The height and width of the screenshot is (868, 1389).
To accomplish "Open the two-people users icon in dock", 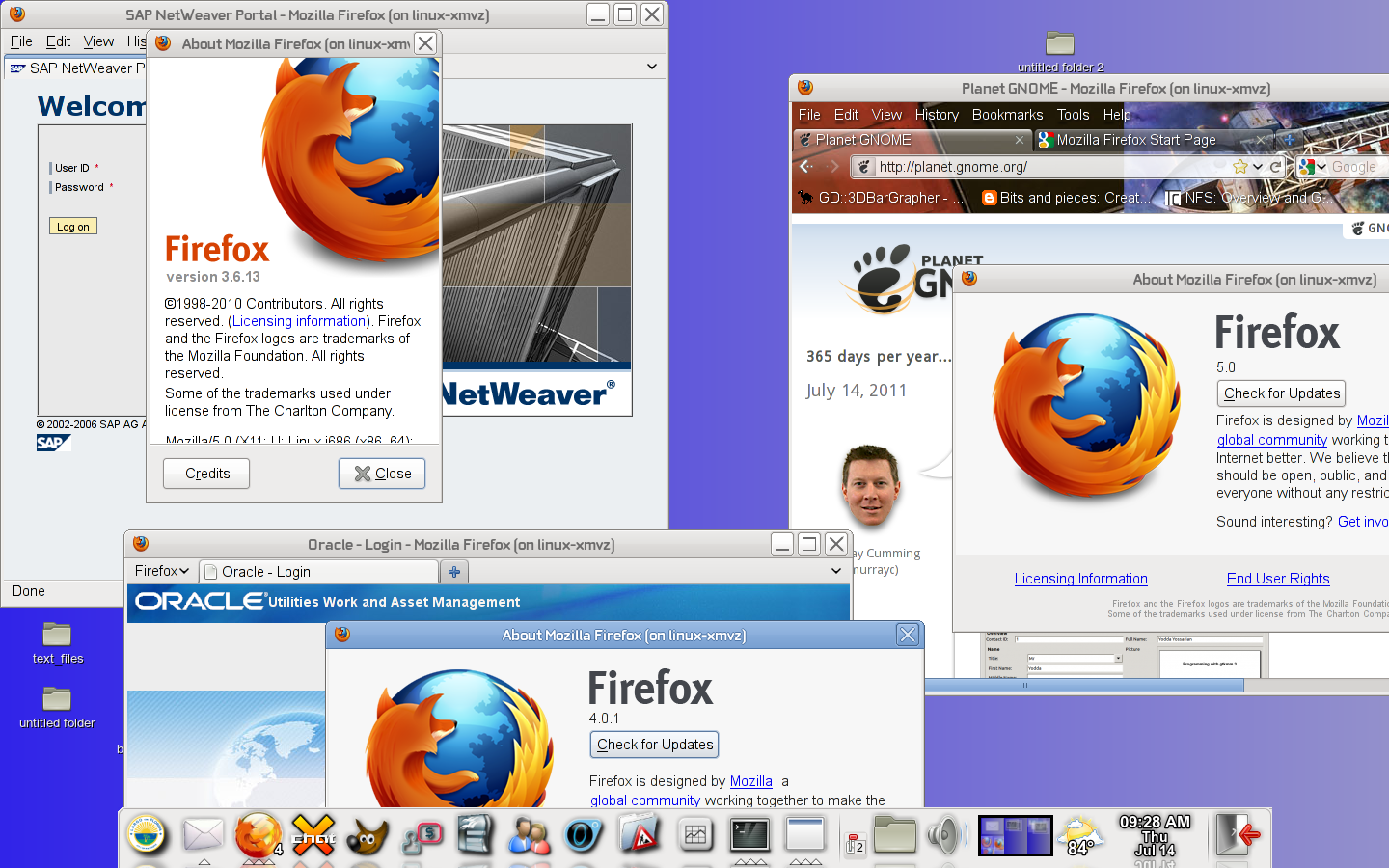I will point(529,835).
